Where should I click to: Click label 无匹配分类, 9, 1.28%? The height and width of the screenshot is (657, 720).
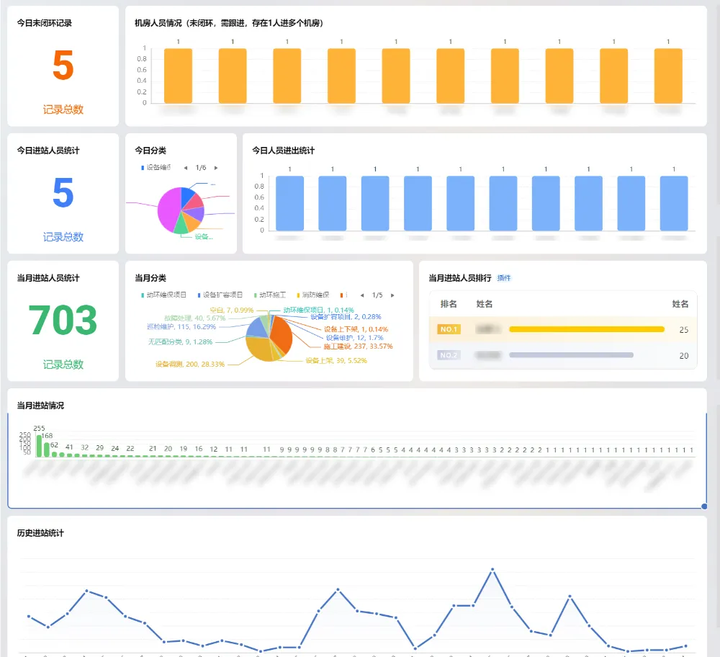click(x=180, y=342)
